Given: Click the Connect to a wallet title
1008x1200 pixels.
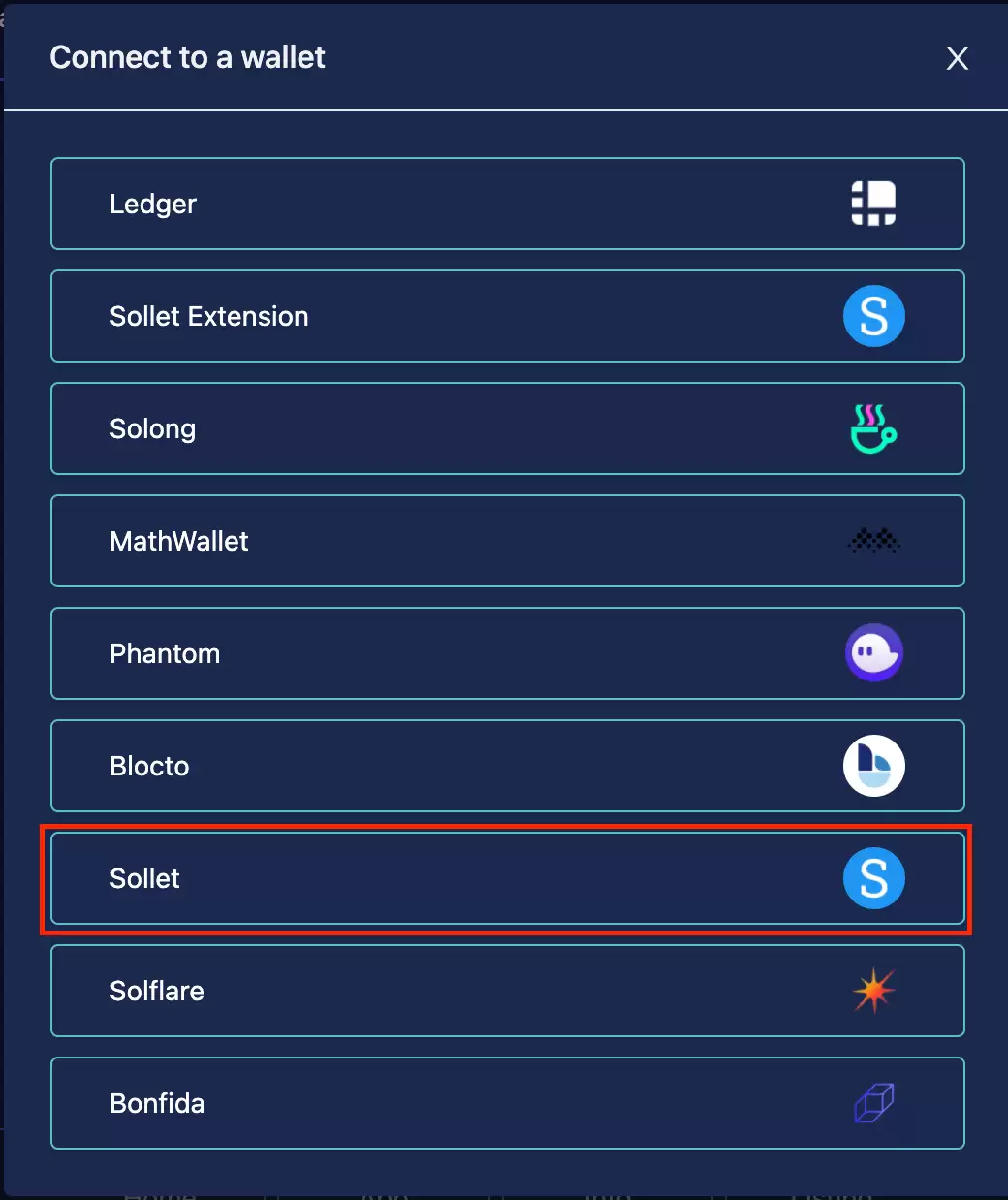Looking at the screenshot, I should (187, 58).
